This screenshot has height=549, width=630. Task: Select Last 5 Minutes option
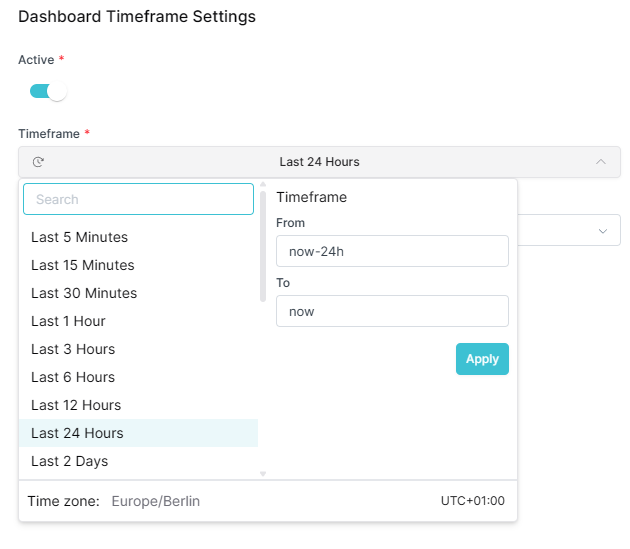tap(79, 237)
